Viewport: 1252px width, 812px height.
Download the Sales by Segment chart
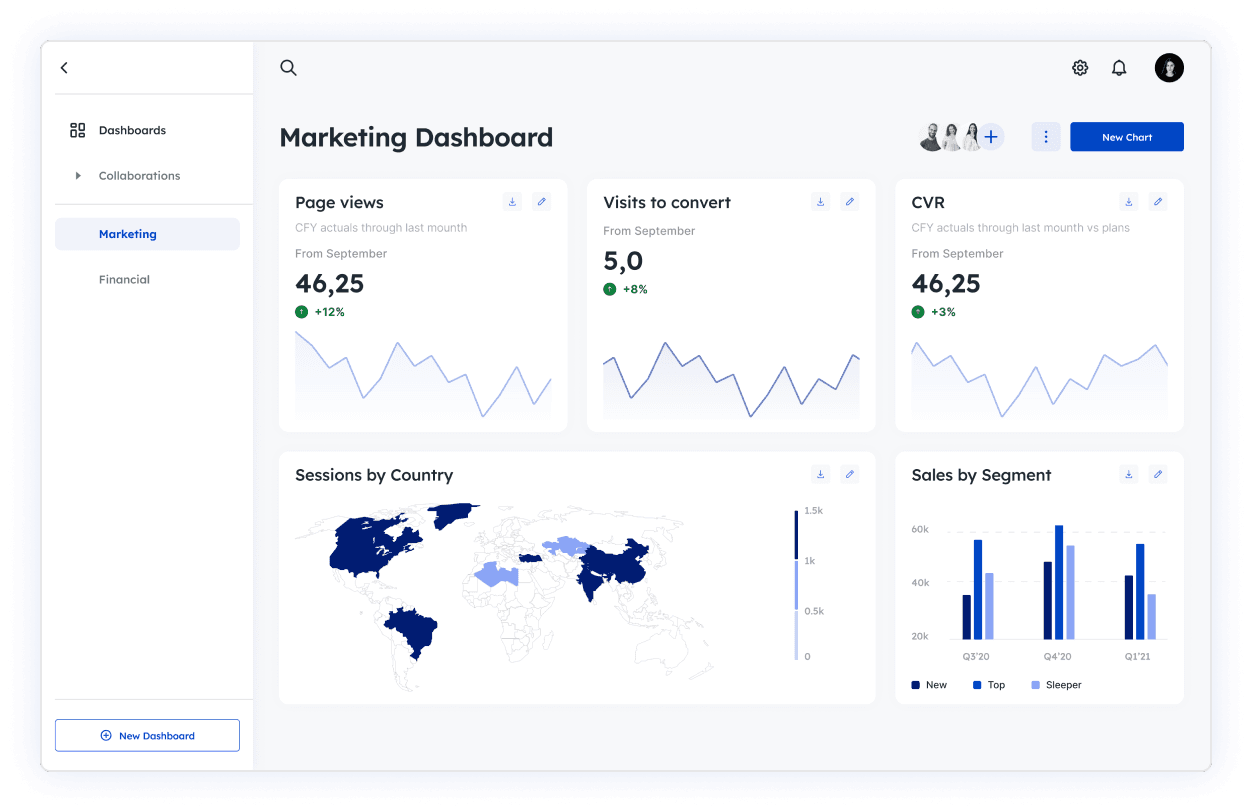point(1128,474)
